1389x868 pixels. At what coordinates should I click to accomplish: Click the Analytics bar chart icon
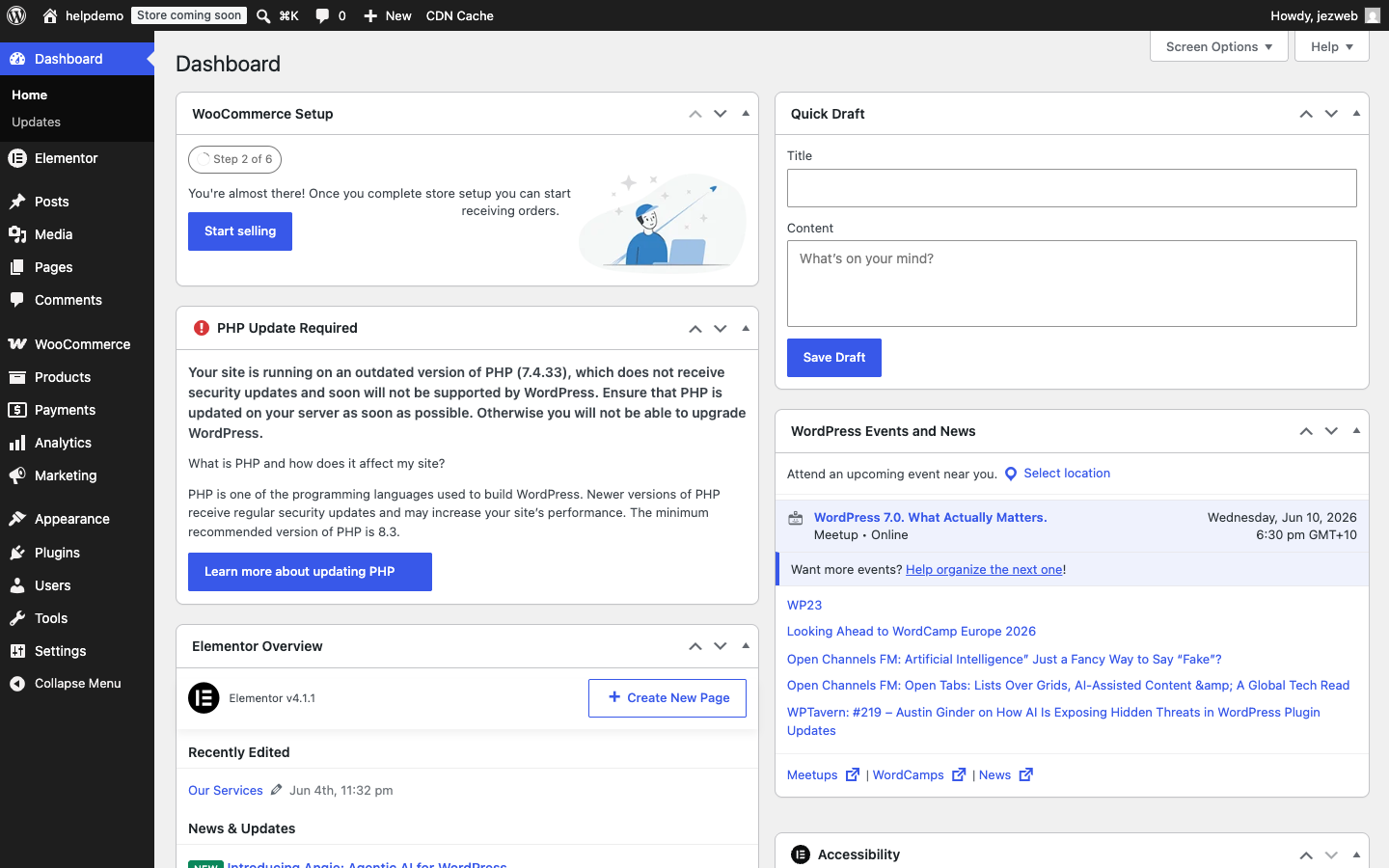(x=17, y=443)
